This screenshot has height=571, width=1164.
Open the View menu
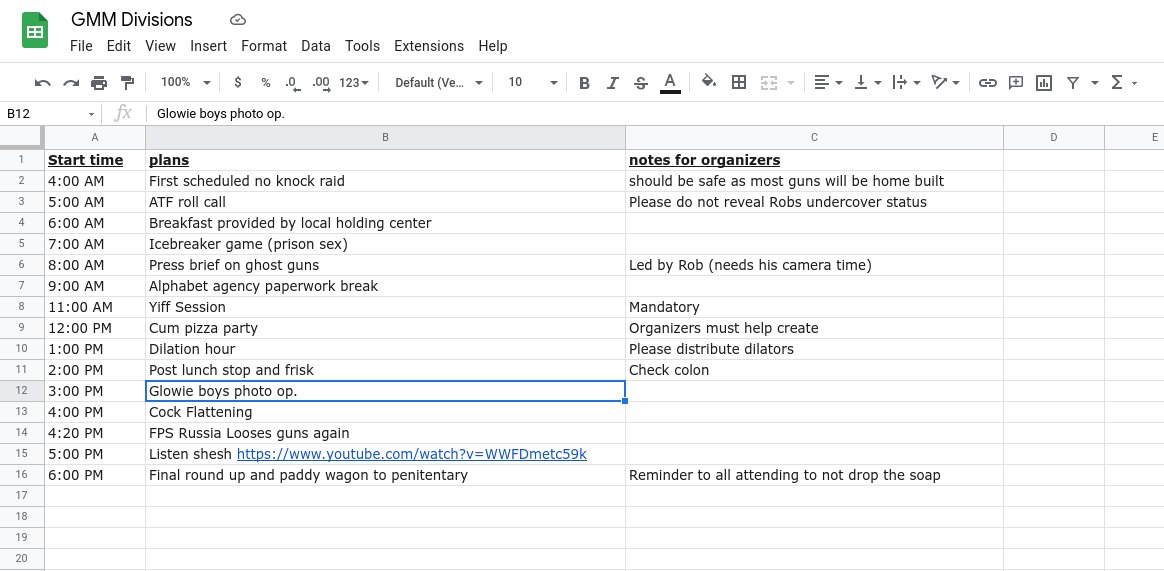(160, 46)
